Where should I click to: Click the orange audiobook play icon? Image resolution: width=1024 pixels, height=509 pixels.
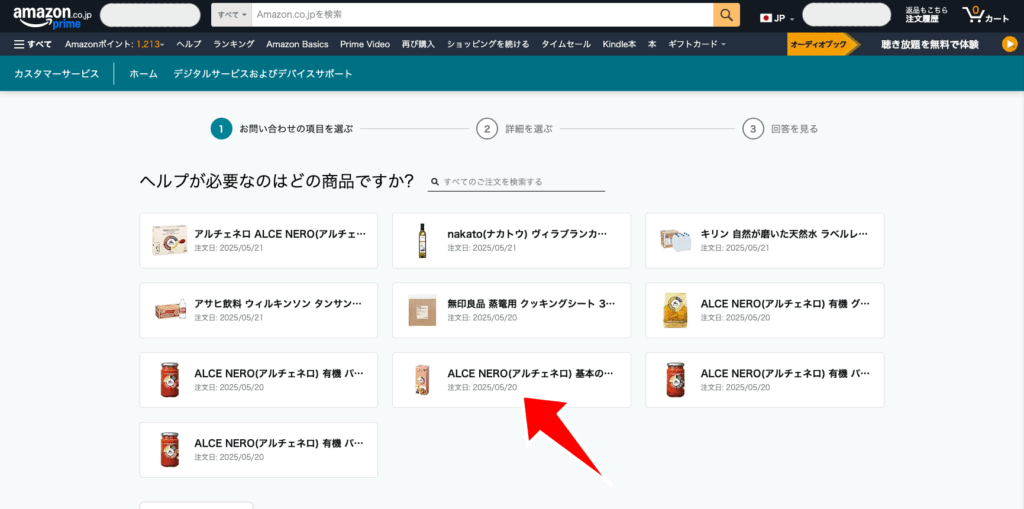[1009, 44]
